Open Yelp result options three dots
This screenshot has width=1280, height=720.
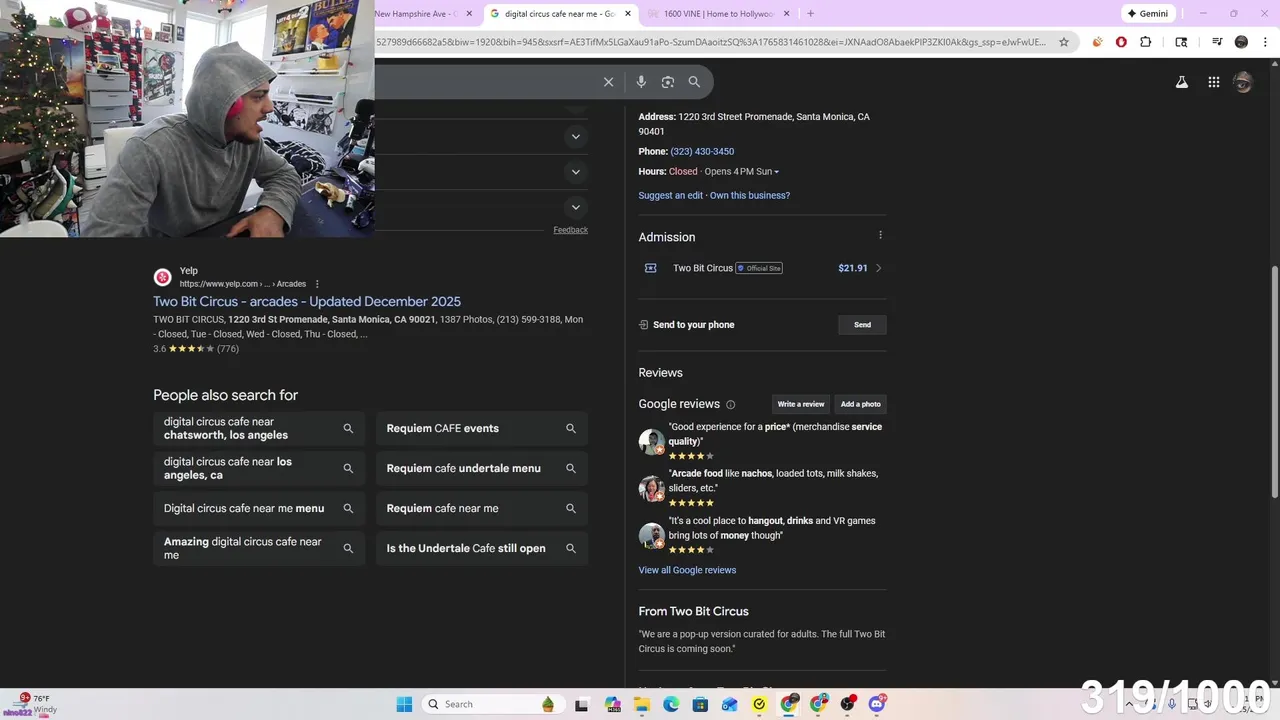click(317, 284)
